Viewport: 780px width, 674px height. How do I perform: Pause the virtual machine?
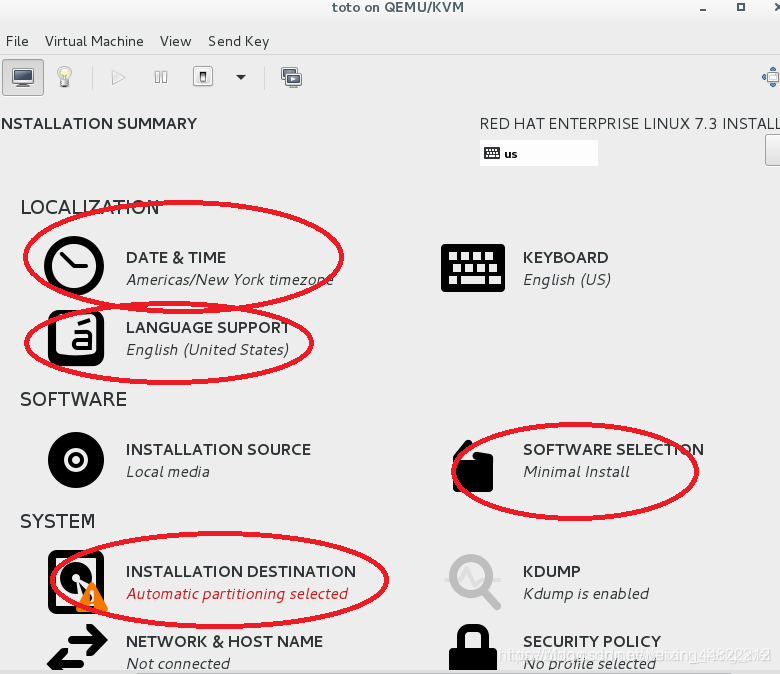coord(161,78)
